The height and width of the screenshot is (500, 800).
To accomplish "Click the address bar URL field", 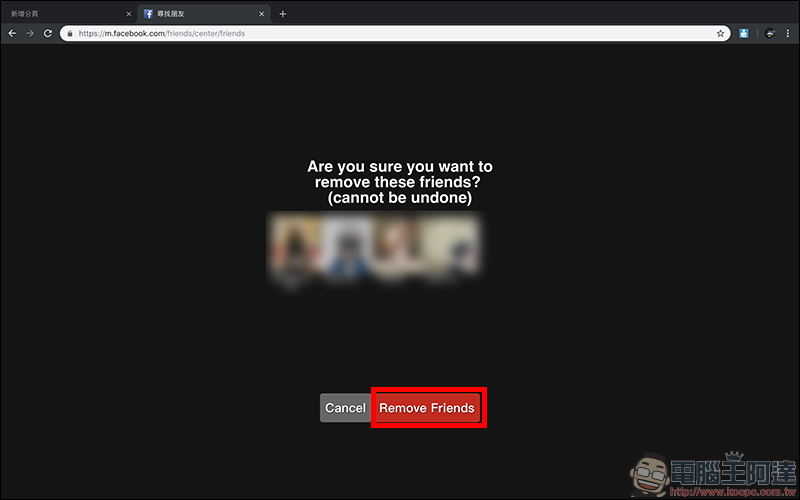I will [x=395, y=34].
